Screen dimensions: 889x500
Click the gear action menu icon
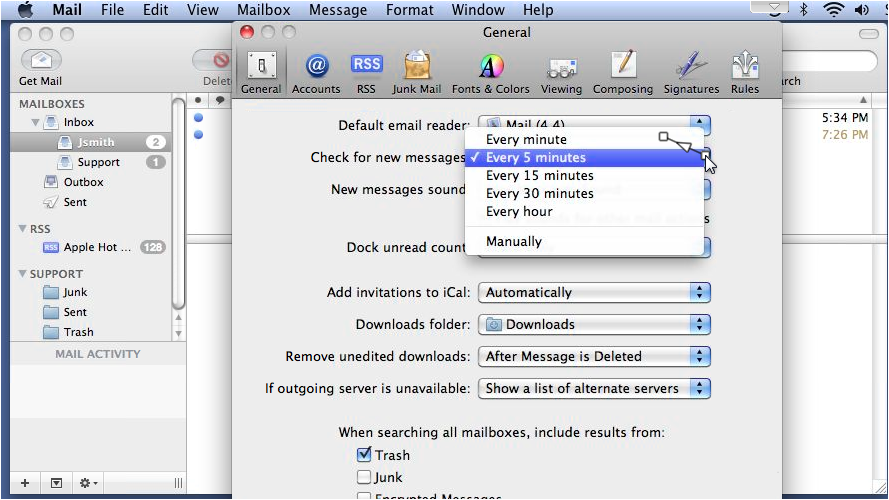(x=88, y=483)
